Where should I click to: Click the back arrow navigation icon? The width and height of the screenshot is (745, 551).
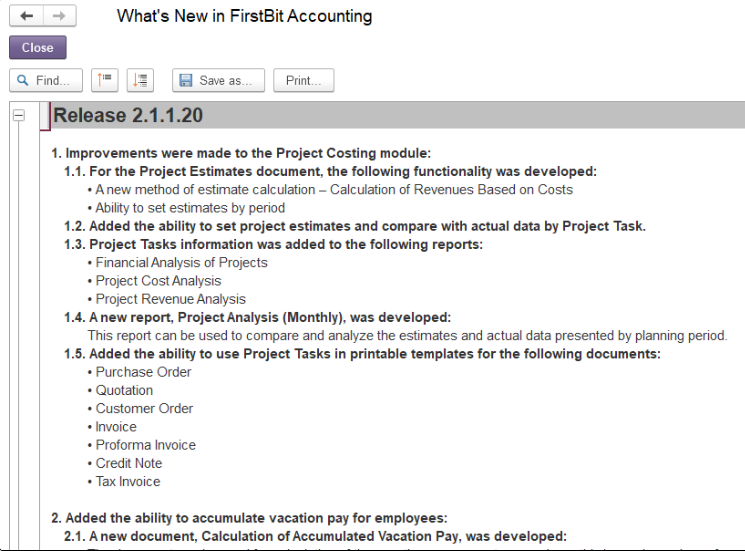point(27,16)
